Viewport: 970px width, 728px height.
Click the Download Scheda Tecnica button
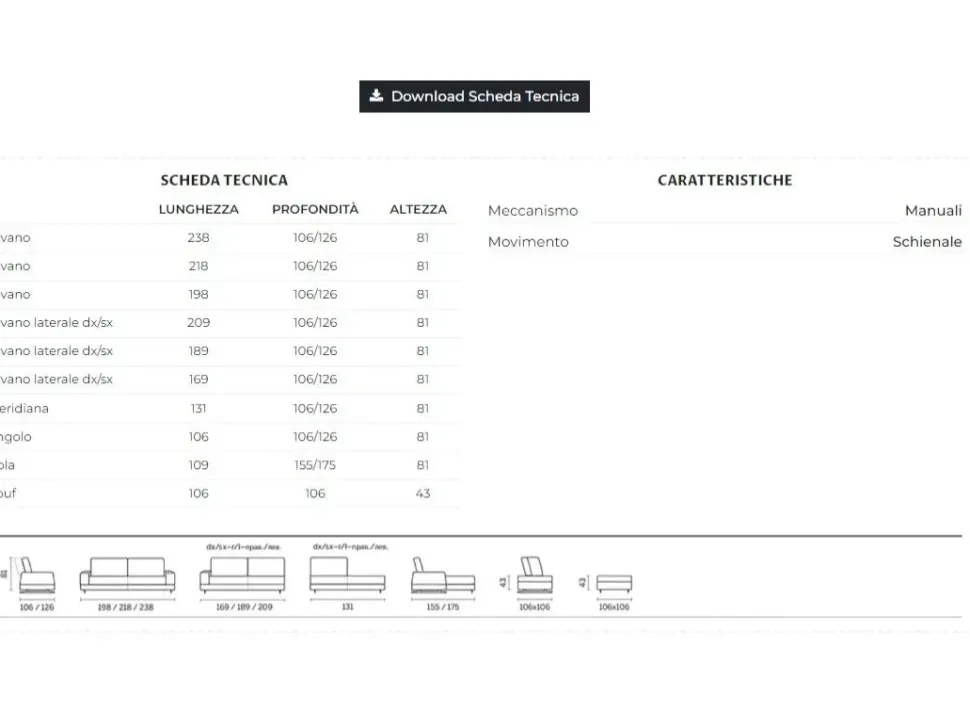point(474,96)
